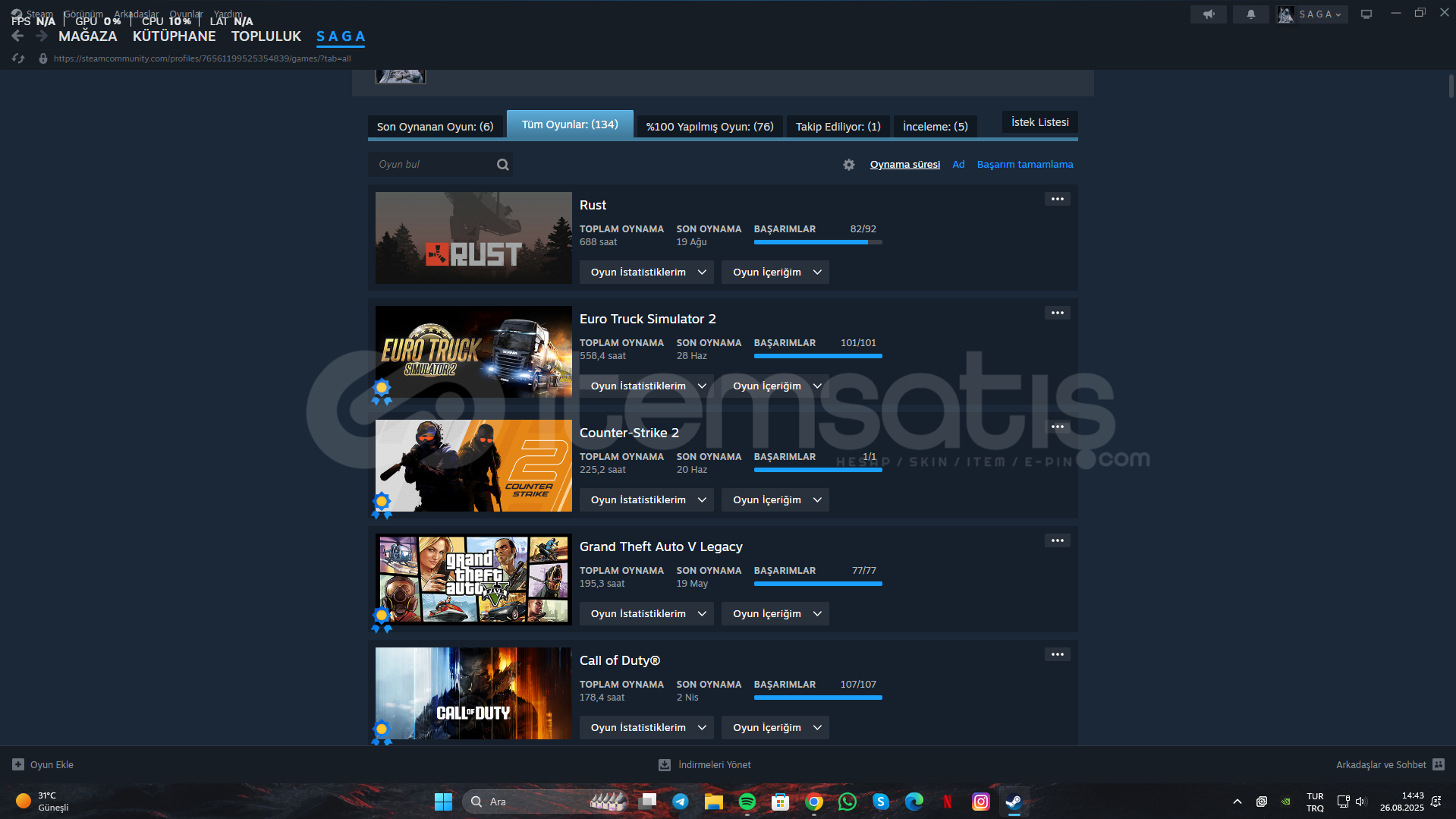Click Rust achievements progress bar

818,242
